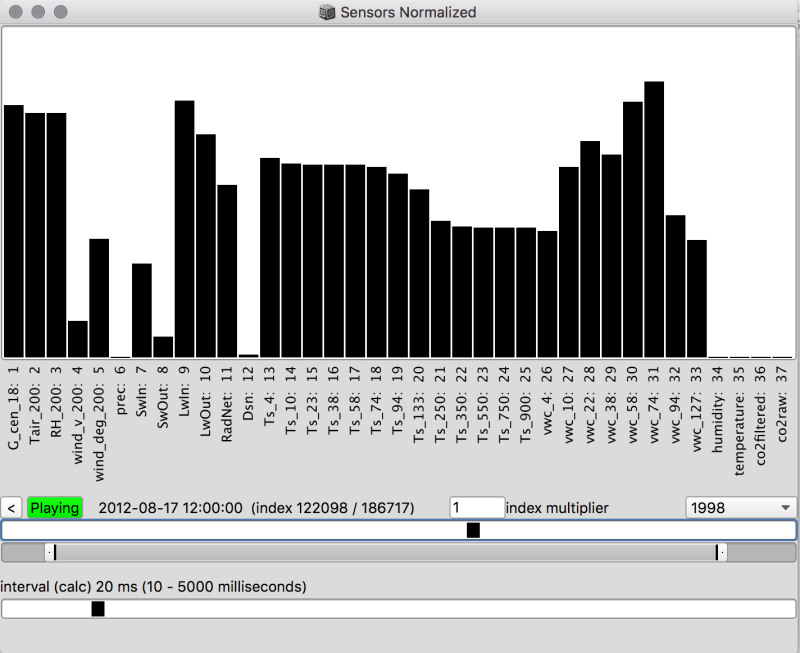Click the right range marker on the scrollbar
Image resolution: width=800 pixels, height=653 pixels.
(x=717, y=551)
